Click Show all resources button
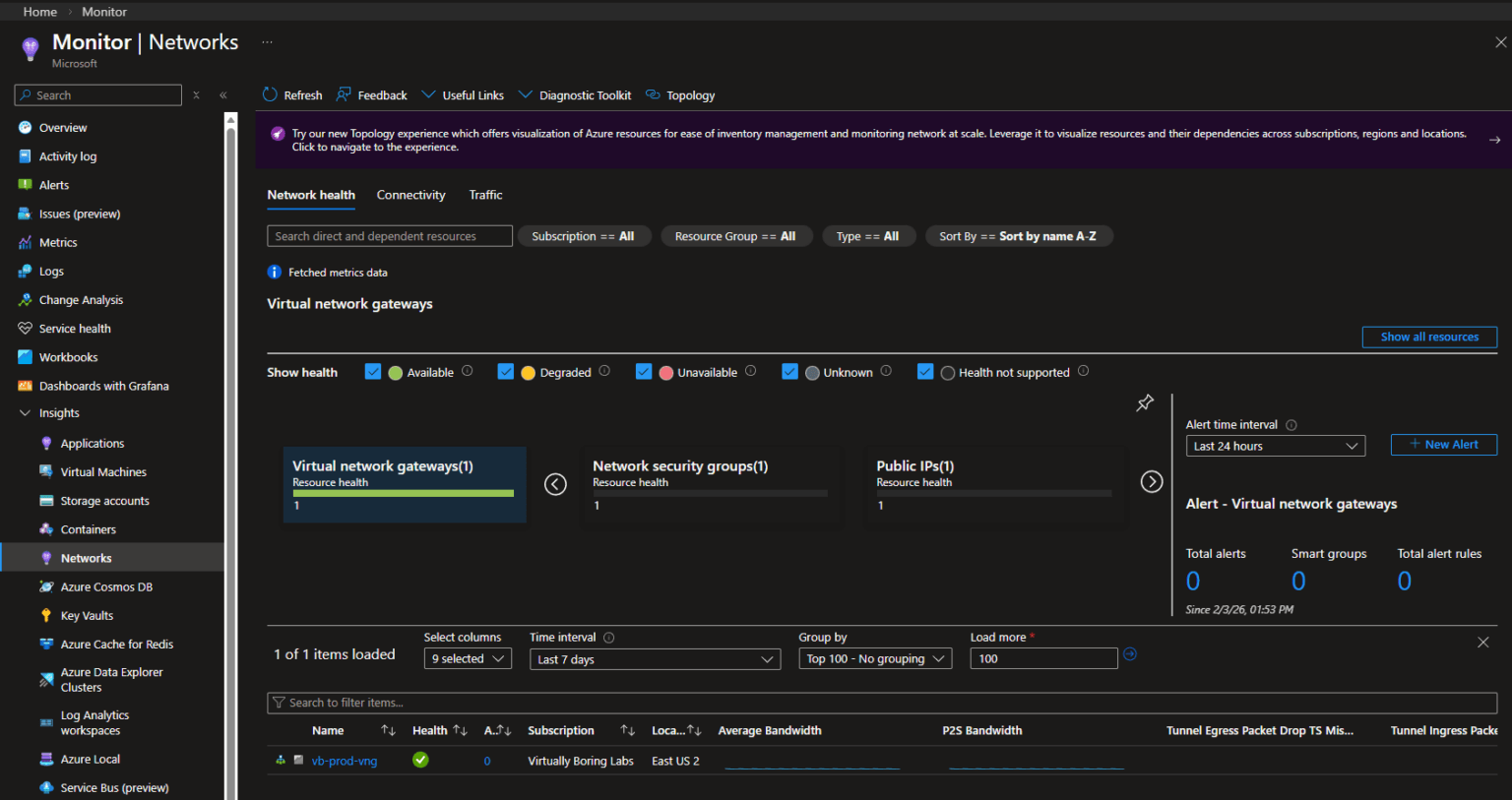 tap(1429, 337)
